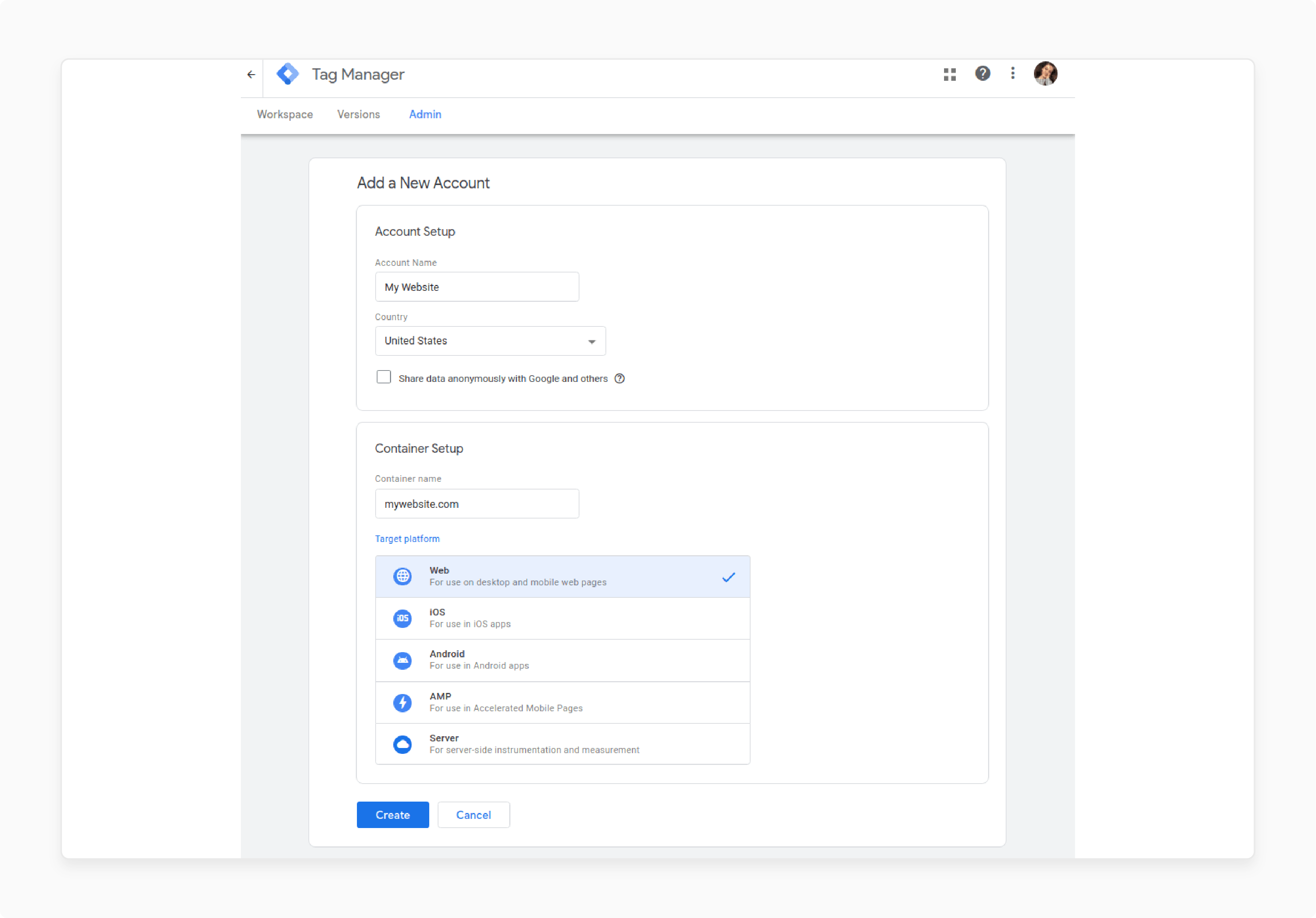Click the Web row checkmark
1316x918 pixels.
pyautogui.click(x=728, y=577)
